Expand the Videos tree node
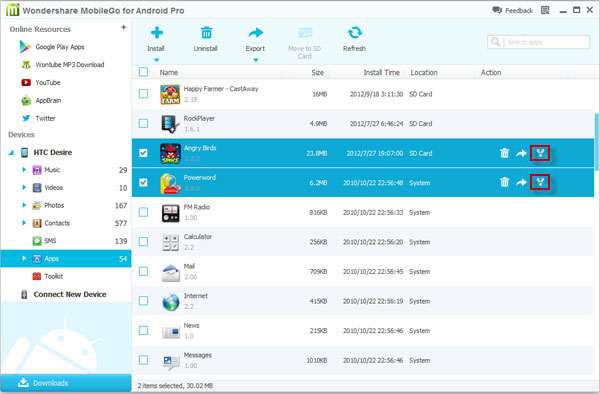600x394 pixels. tap(24, 187)
